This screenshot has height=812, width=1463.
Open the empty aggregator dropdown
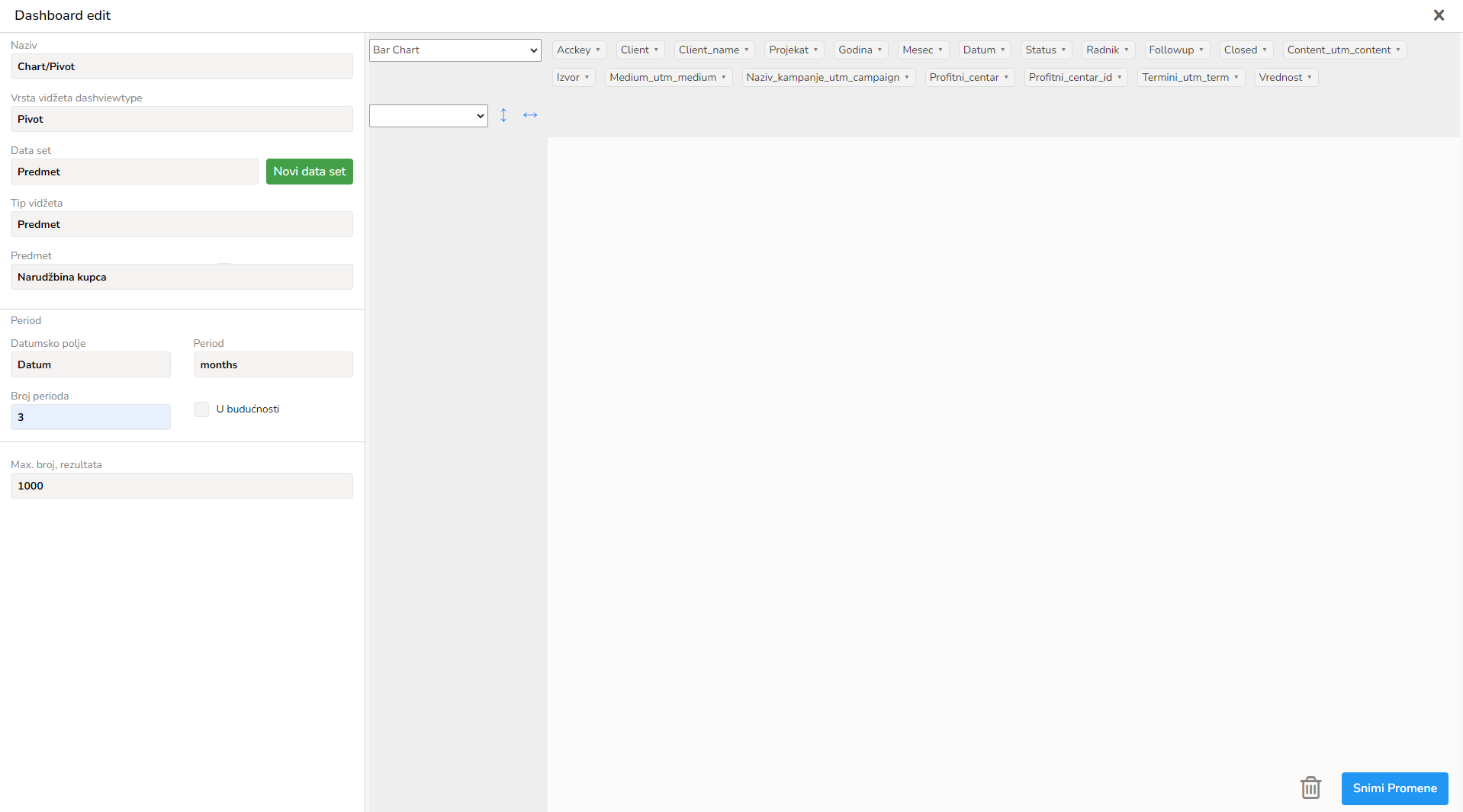coord(429,116)
